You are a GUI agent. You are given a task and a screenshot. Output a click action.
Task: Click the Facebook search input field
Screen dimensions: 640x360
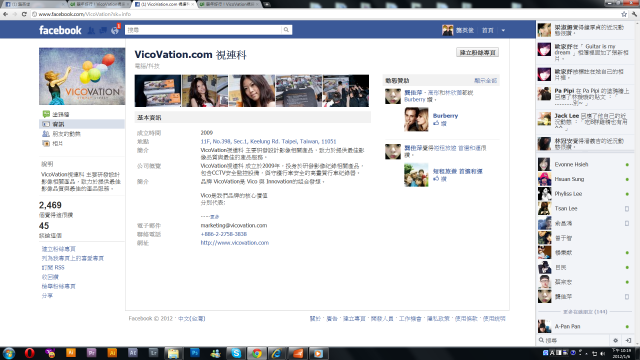point(203,30)
